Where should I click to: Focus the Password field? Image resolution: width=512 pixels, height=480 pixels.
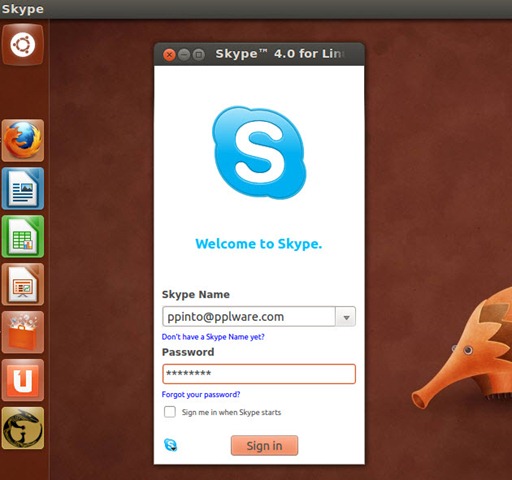pos(259,374)
